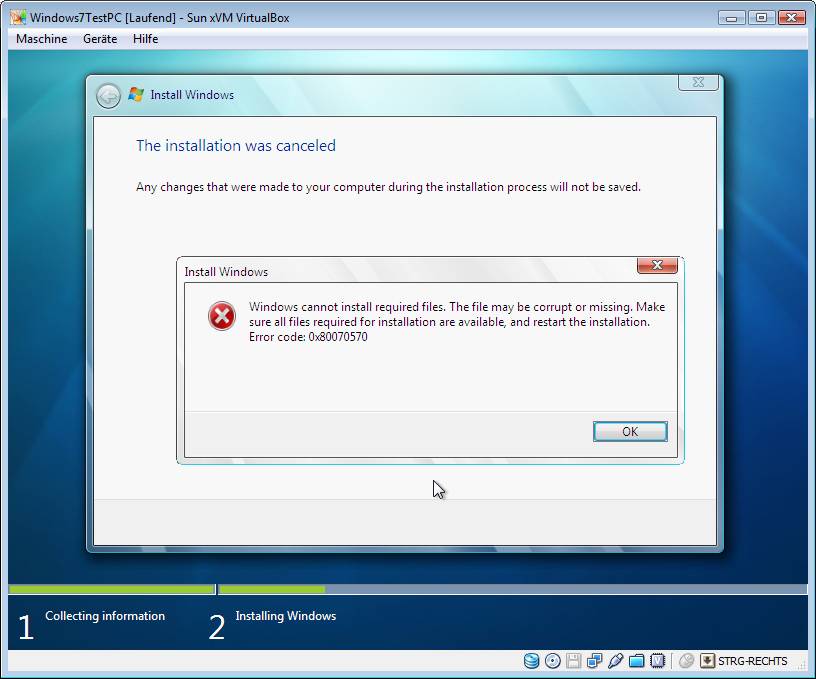This screenshot has width=816, height=679.
Task: Open the CD/DVD drive status icon
Action: [553, 661]
